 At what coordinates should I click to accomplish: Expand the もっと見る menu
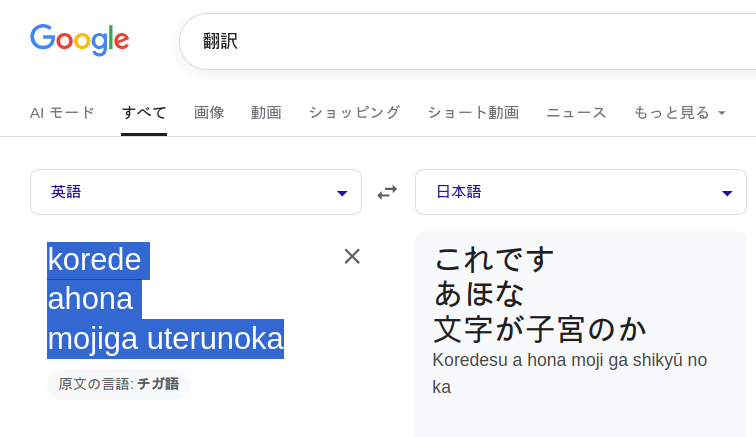[679, 113]
